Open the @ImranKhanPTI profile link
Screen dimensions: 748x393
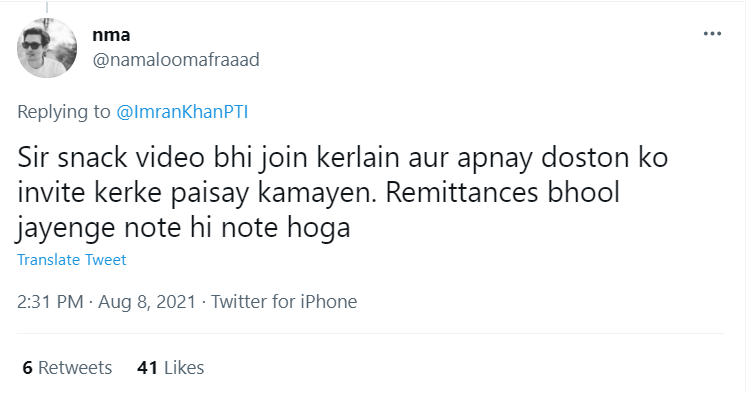(182, 112)
